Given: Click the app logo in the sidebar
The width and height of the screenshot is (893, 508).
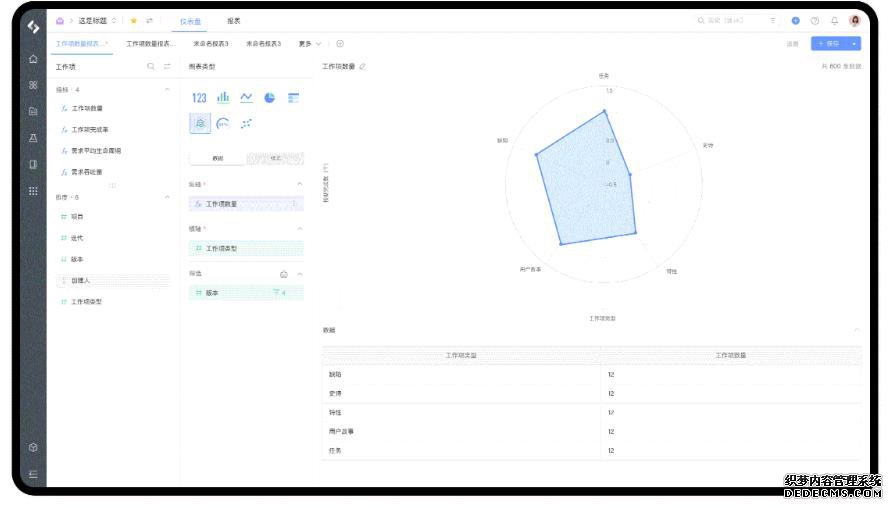Looking at the screenshot, I should pyautogui.click(x=33, y=26).
